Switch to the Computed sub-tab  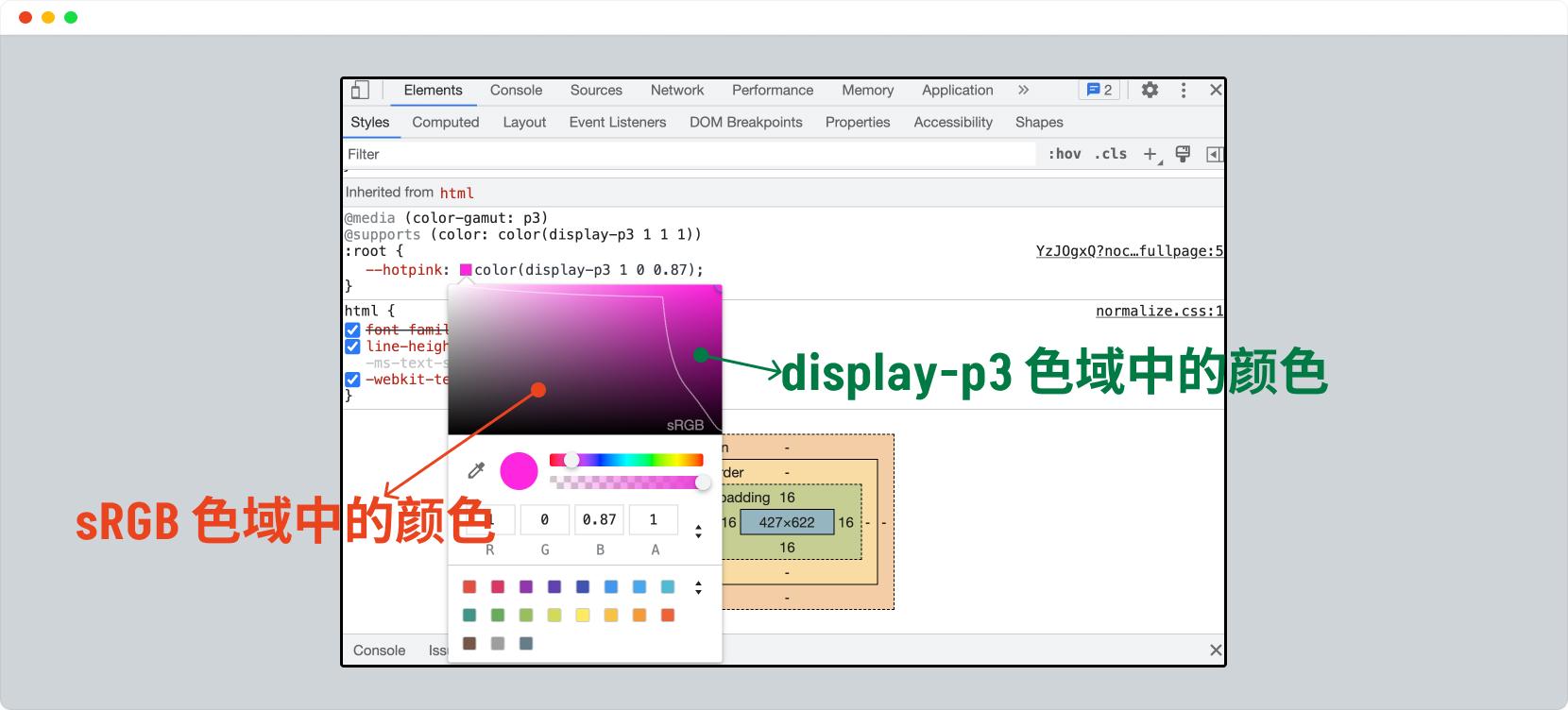[446, 122]
